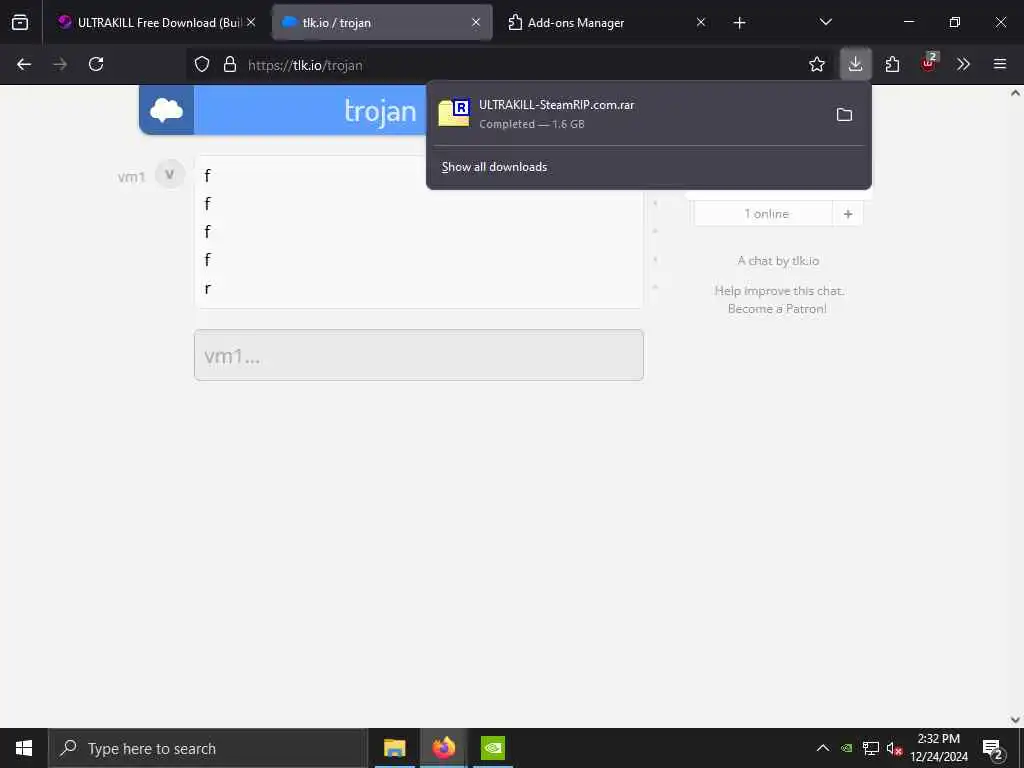Image resolution: width=1024 pixels, height=768 pixels.
Task: Click the tlk.io cloud logo
Action: coord(167,110)
